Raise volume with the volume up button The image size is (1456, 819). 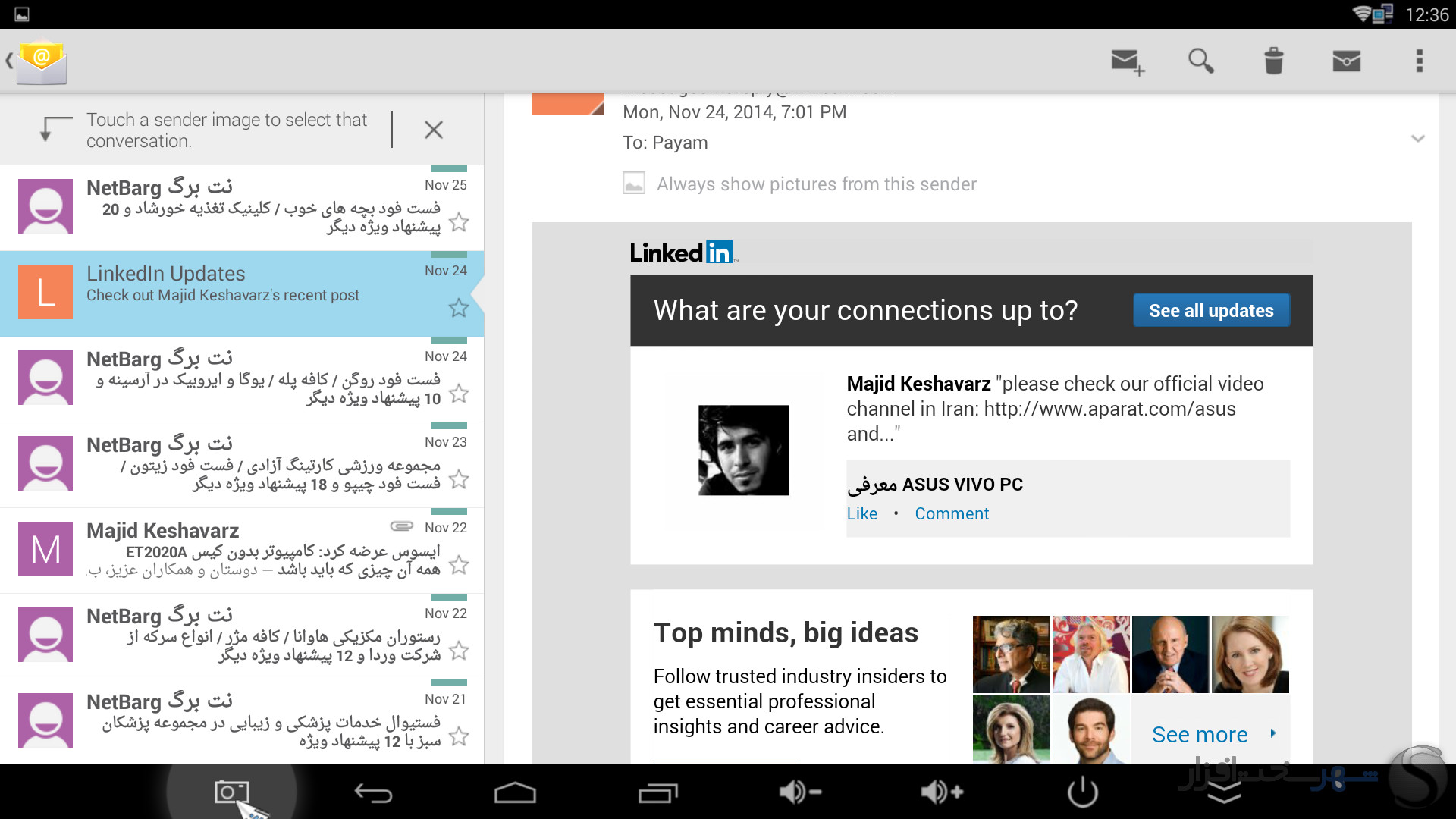942,792
